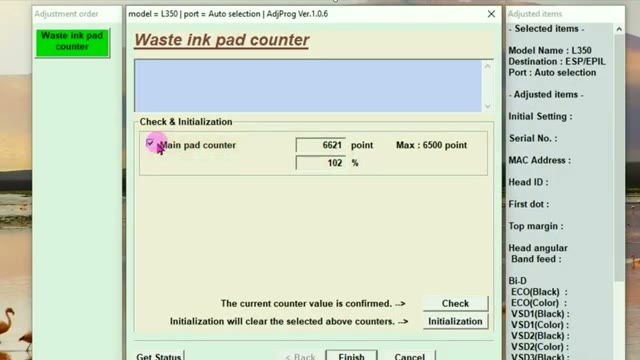This screenshot has height=360, width=640.
Task: Click the 6621 point counter field
Action: (x=321, y=145)
